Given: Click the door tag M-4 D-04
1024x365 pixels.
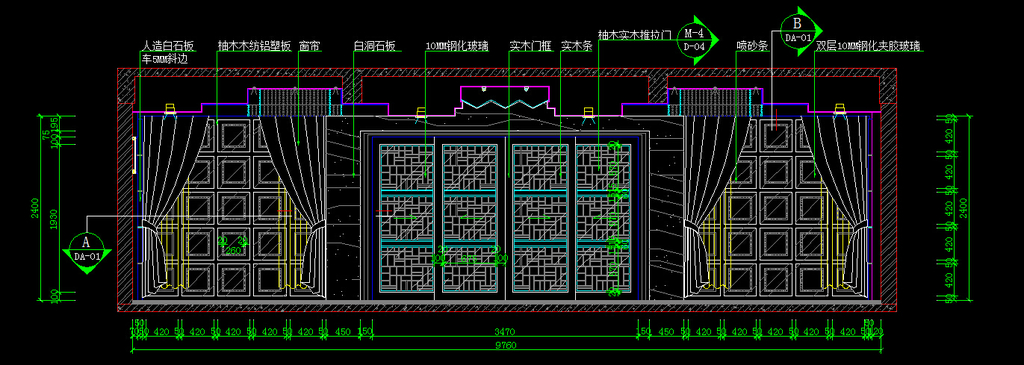Looking at the screenshot, I should (x=694, y=39).
